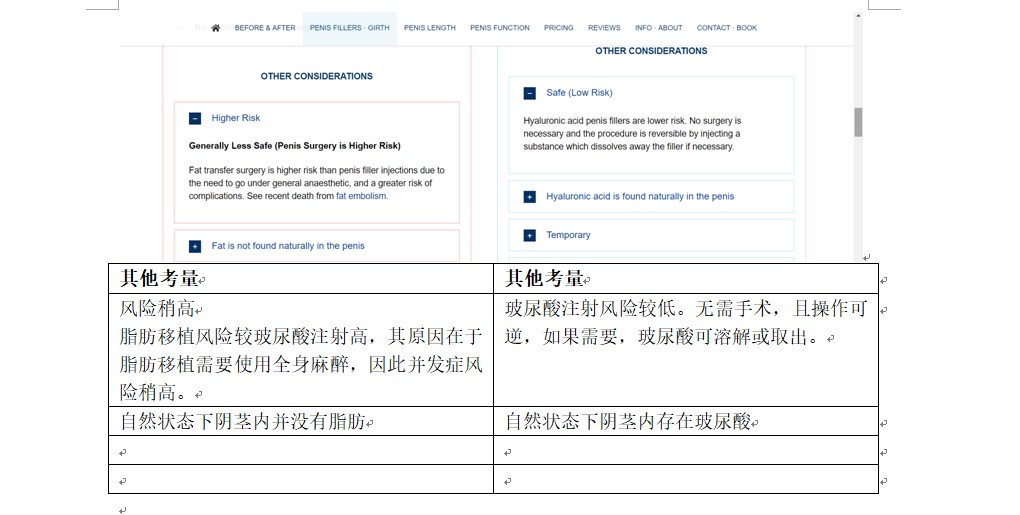Open BEFORE & AFTER menu item
Screen dimensions: 1020x515
coord(265,28)
